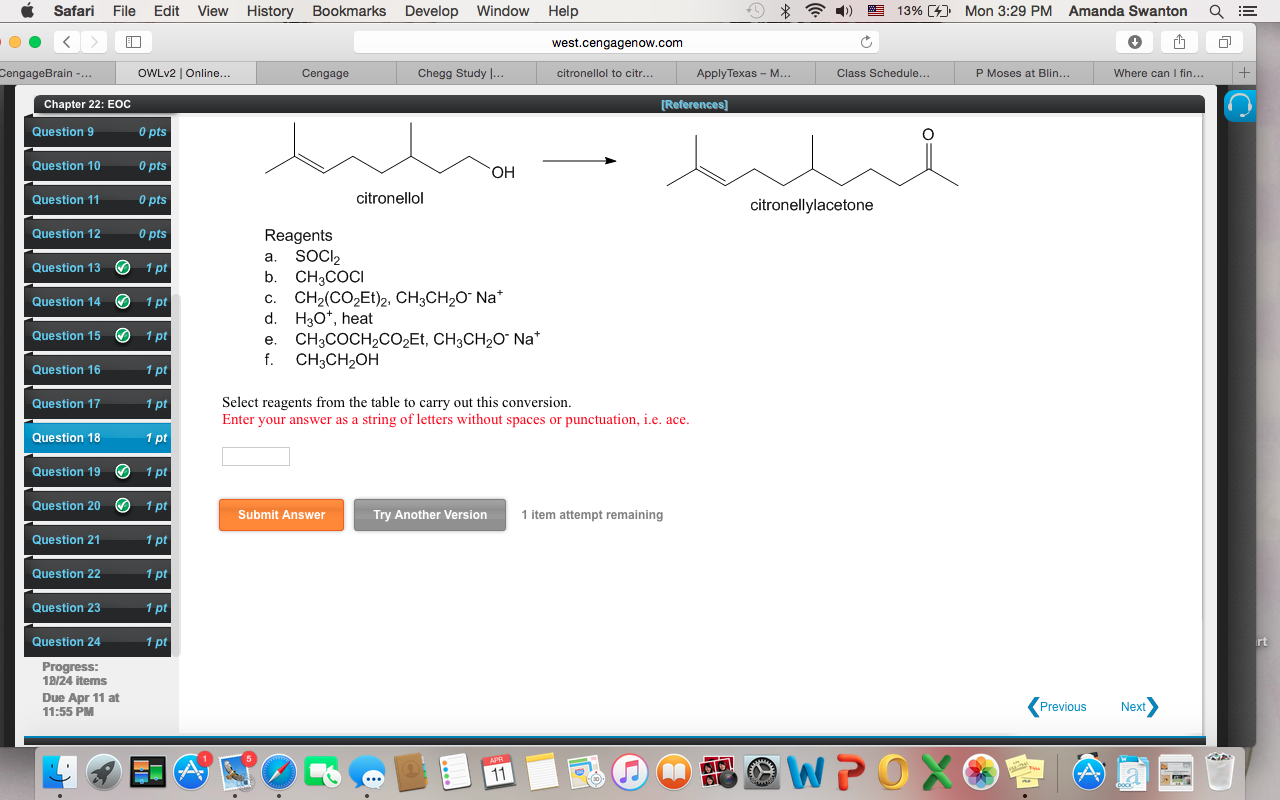Click the Safari share icon
1280x800 pixels.
[x=1178, y=41]
